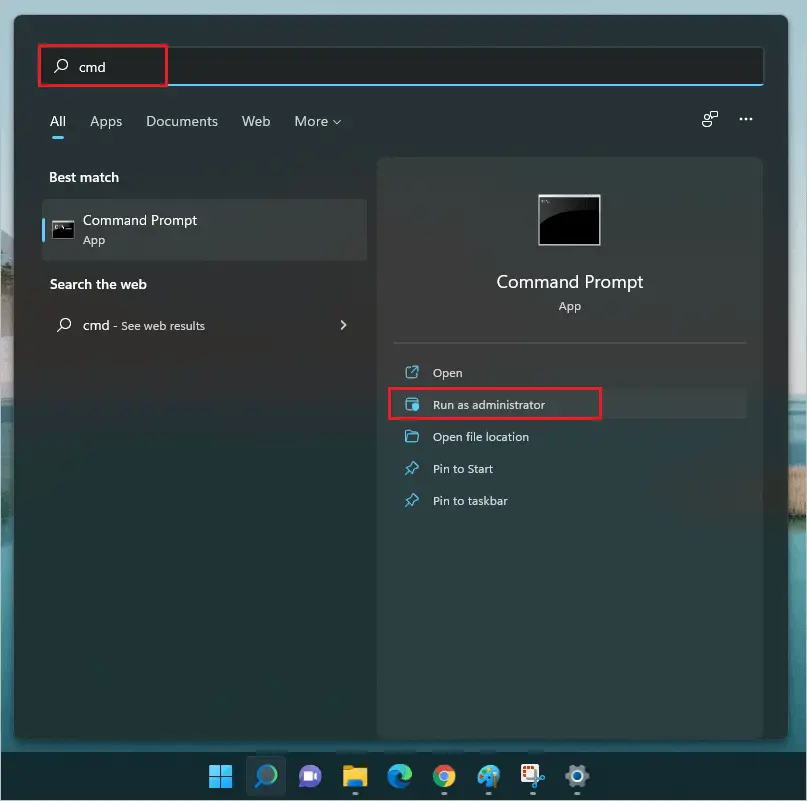Click the search box containing cmd
Viewport: 807px width, 801px height.
[401, 66]
